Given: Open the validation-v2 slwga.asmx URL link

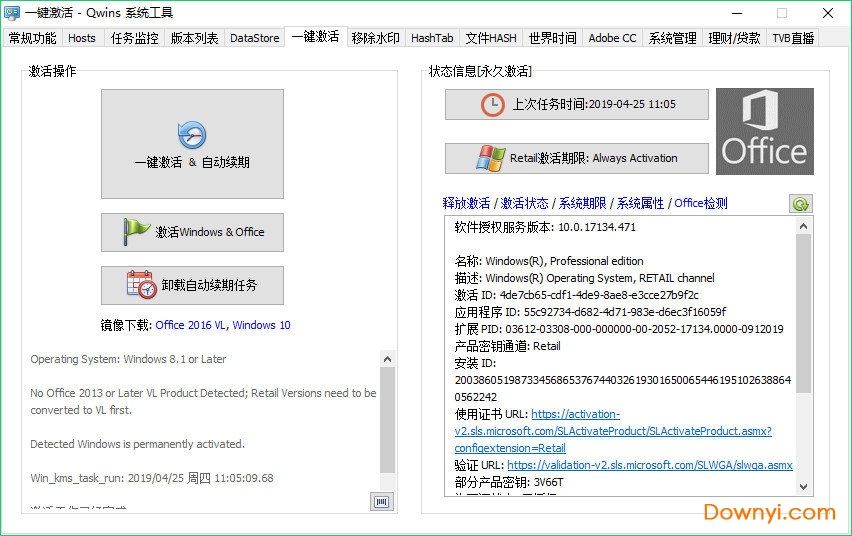Looking at the screenshot, I should tap(650, 465).
